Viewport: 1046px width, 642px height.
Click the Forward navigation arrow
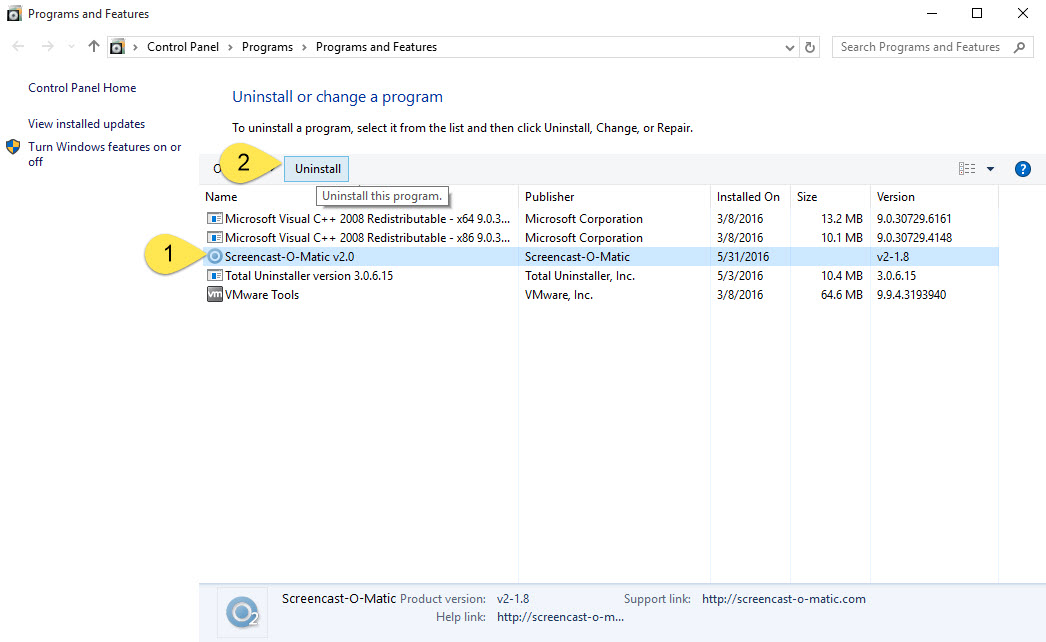click(x=47, y=46)
